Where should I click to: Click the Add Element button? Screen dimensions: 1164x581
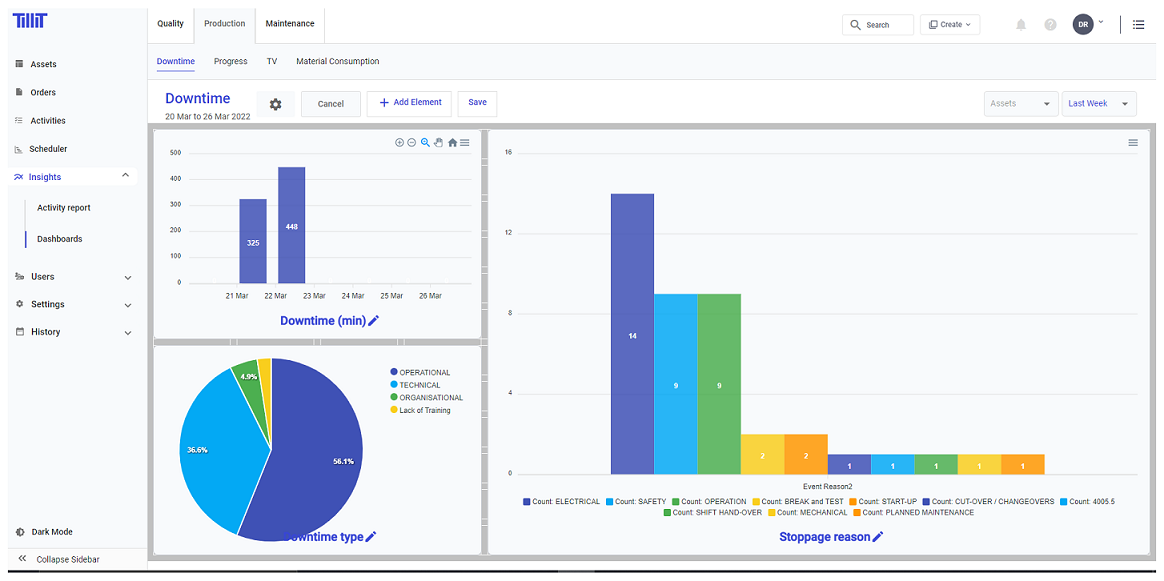(409, 103)
